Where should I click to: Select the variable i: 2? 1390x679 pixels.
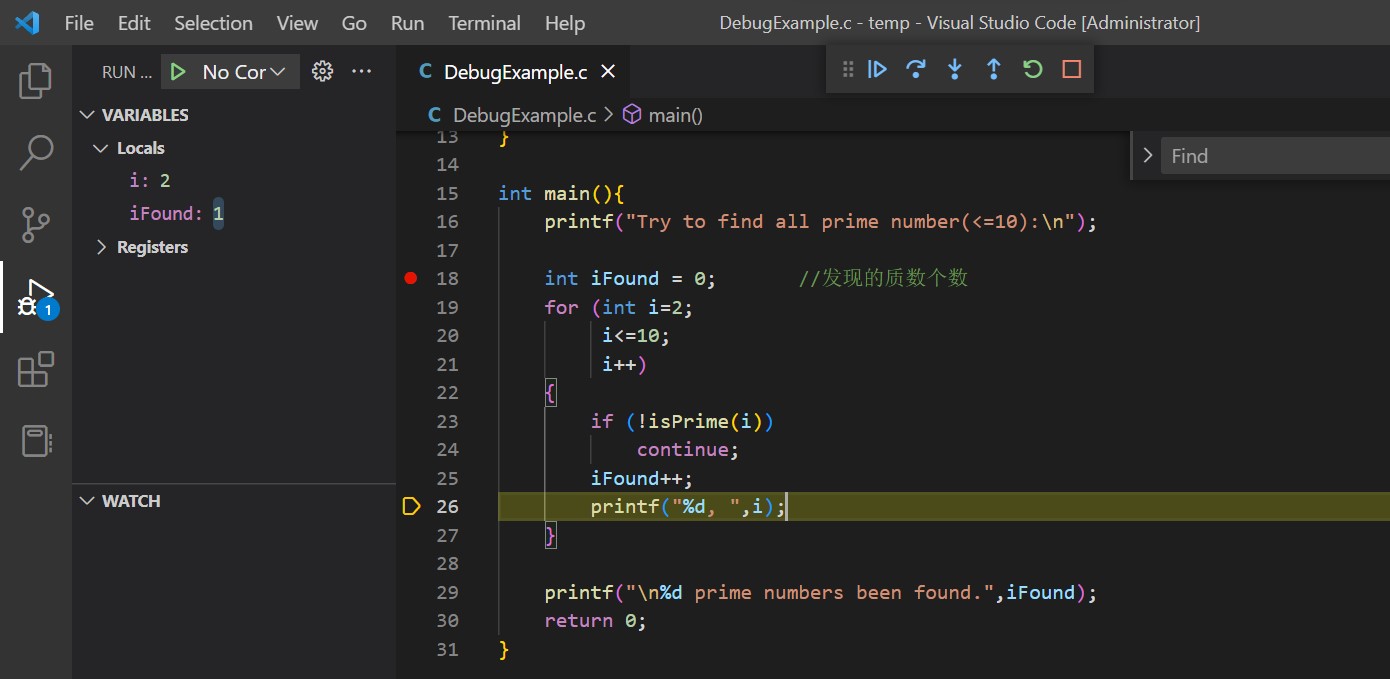tap(150, 181)
